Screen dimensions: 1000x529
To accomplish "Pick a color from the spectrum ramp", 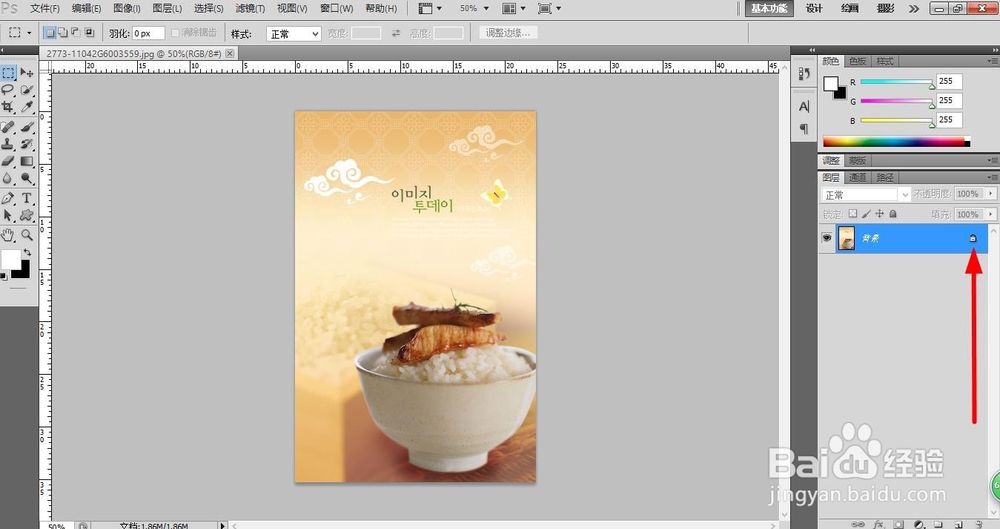I will pyautogui.click(x=896, y=142).
